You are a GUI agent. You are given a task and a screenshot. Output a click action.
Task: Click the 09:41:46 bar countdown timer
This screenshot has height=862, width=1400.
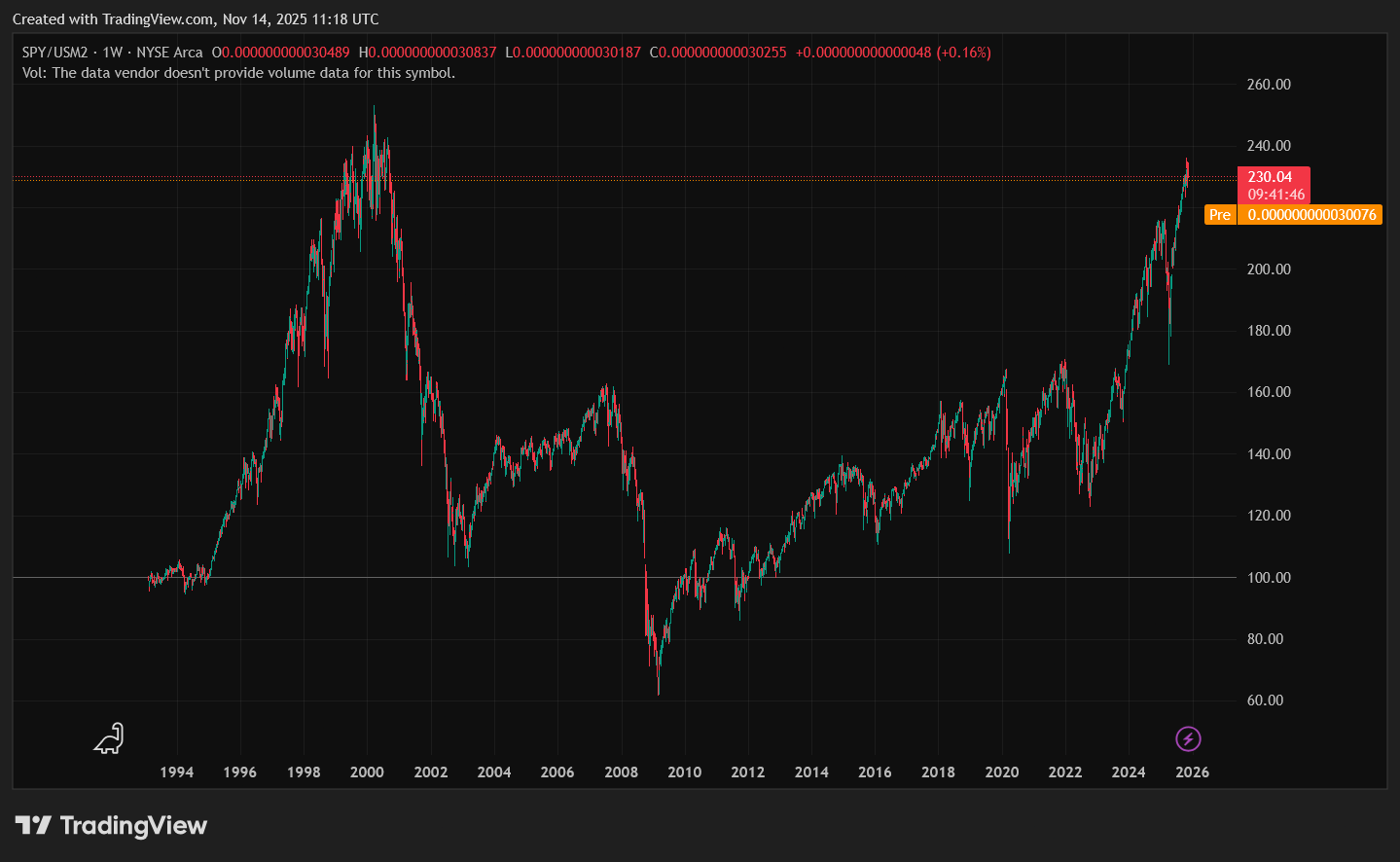(x=1276, y=195)
